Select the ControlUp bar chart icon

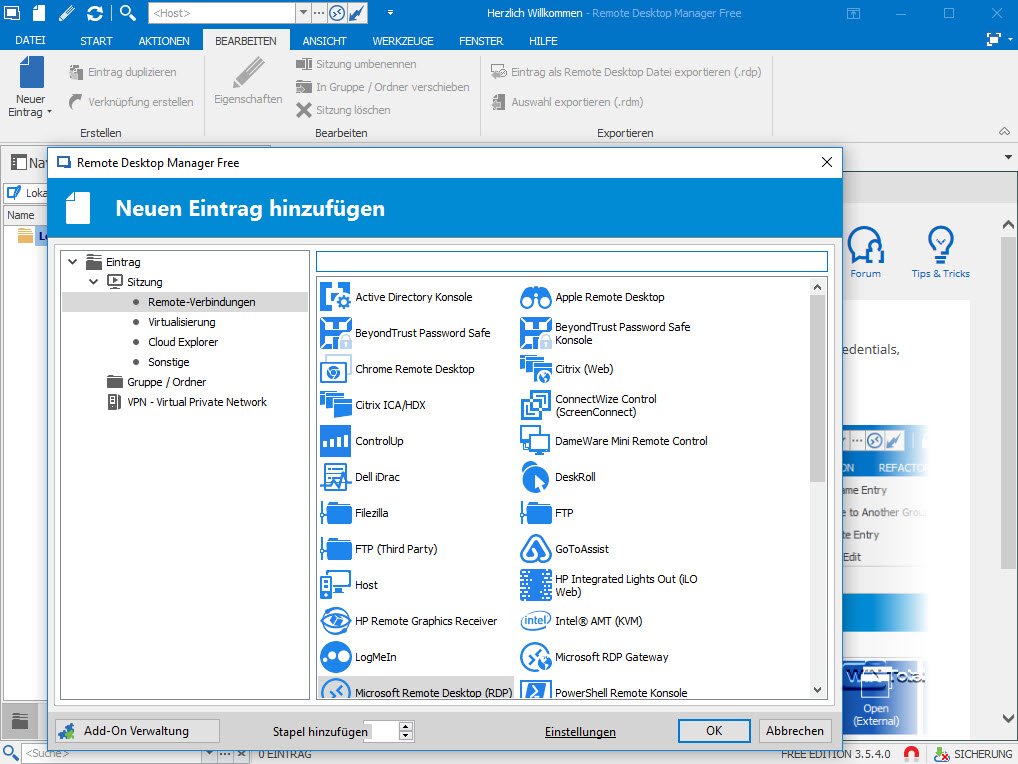pyautogui.click(x=334, y=441)
